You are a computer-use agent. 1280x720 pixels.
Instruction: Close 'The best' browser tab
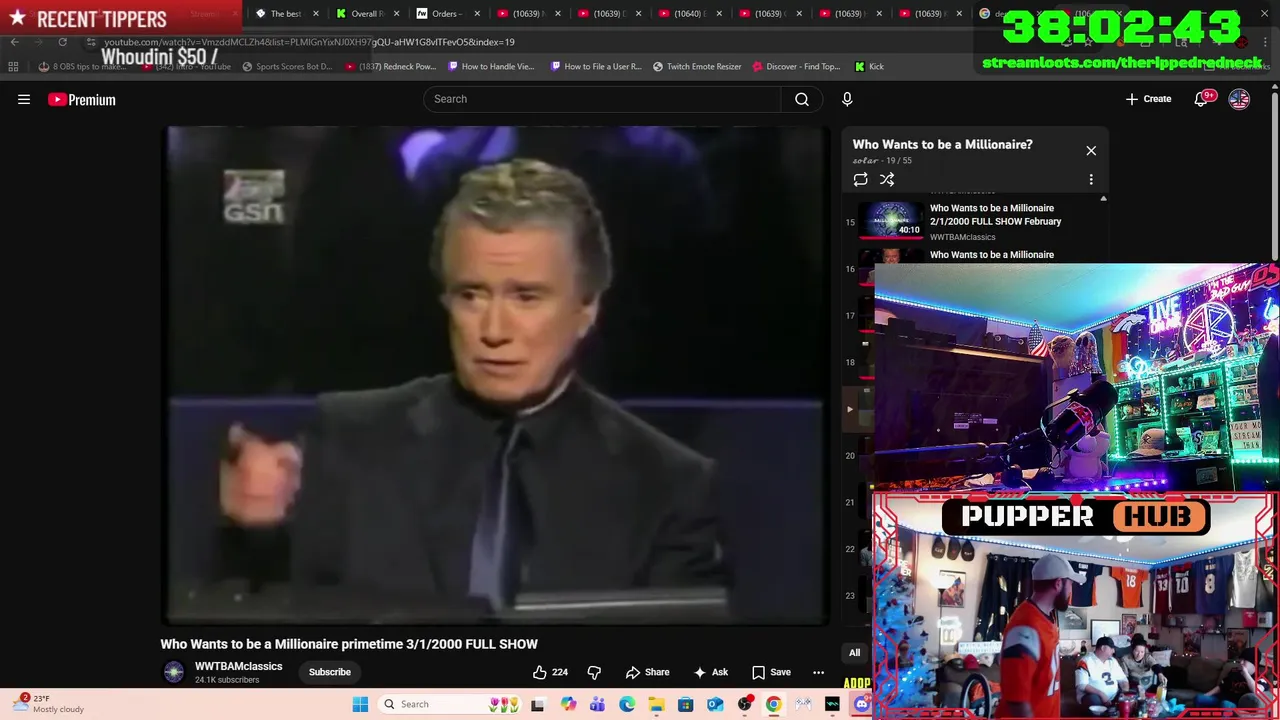(x=315, y=13)
